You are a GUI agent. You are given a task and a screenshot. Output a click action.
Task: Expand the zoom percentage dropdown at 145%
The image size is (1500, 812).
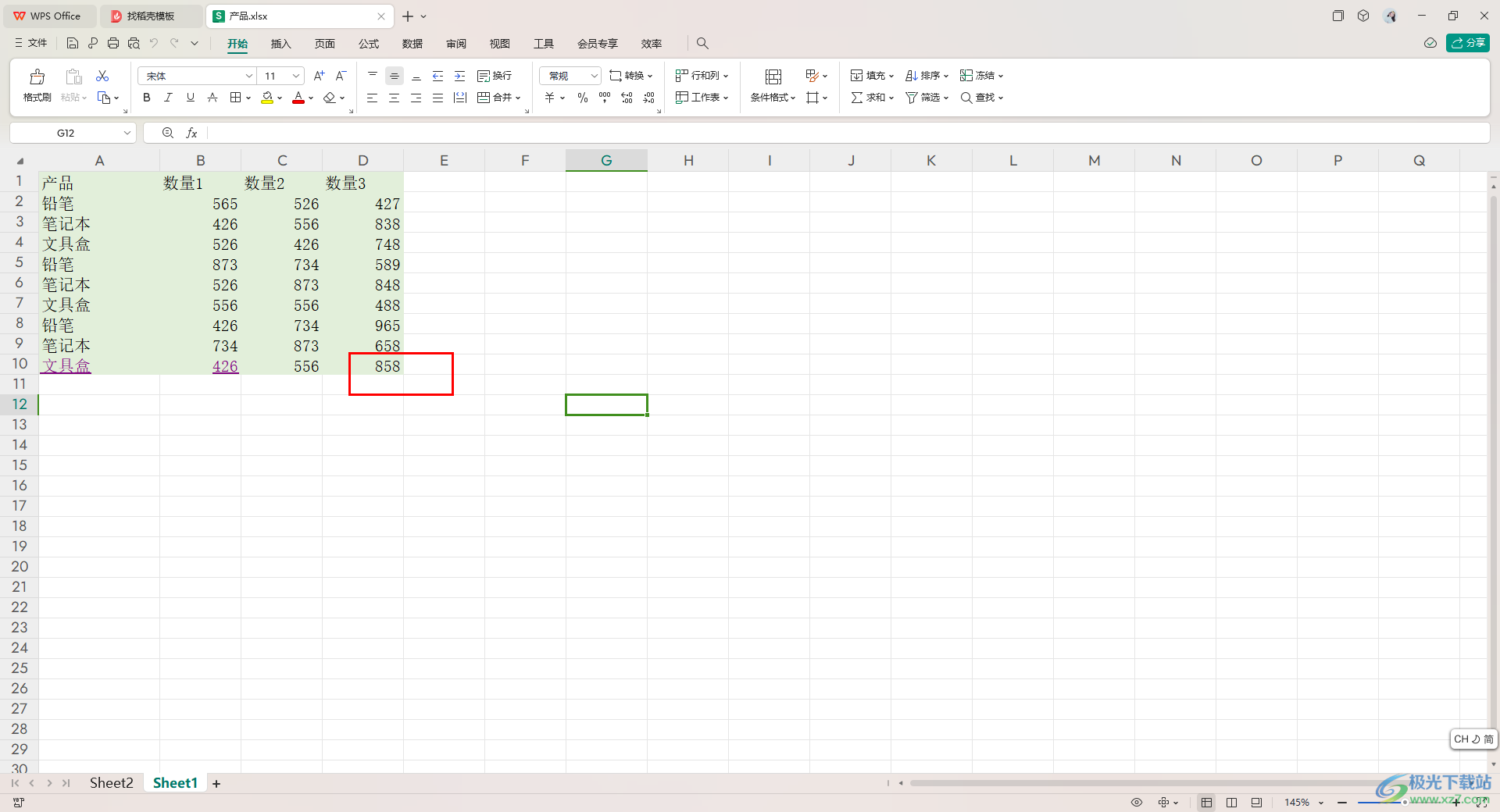1321,803
